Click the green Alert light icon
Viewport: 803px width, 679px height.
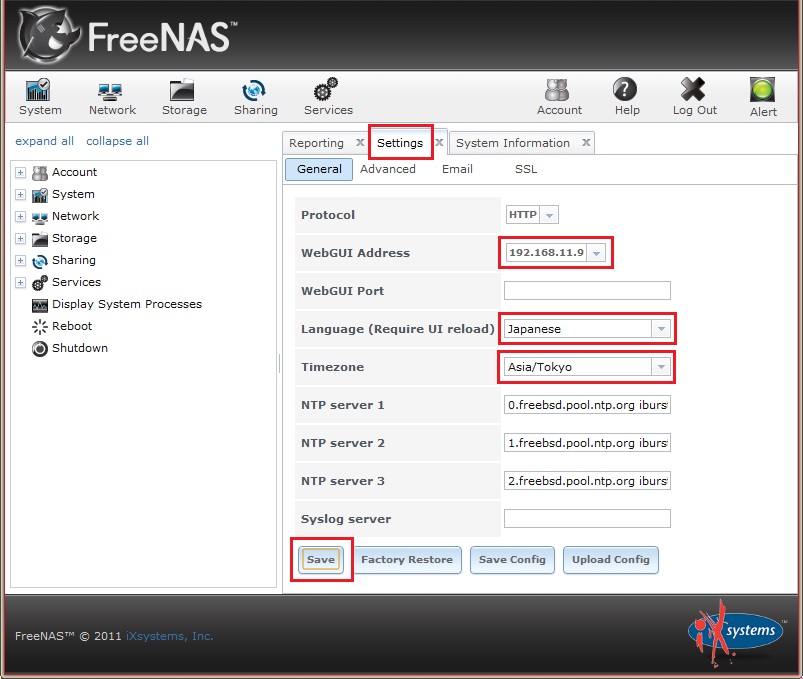pyautogui.click(x=763, y=90)
